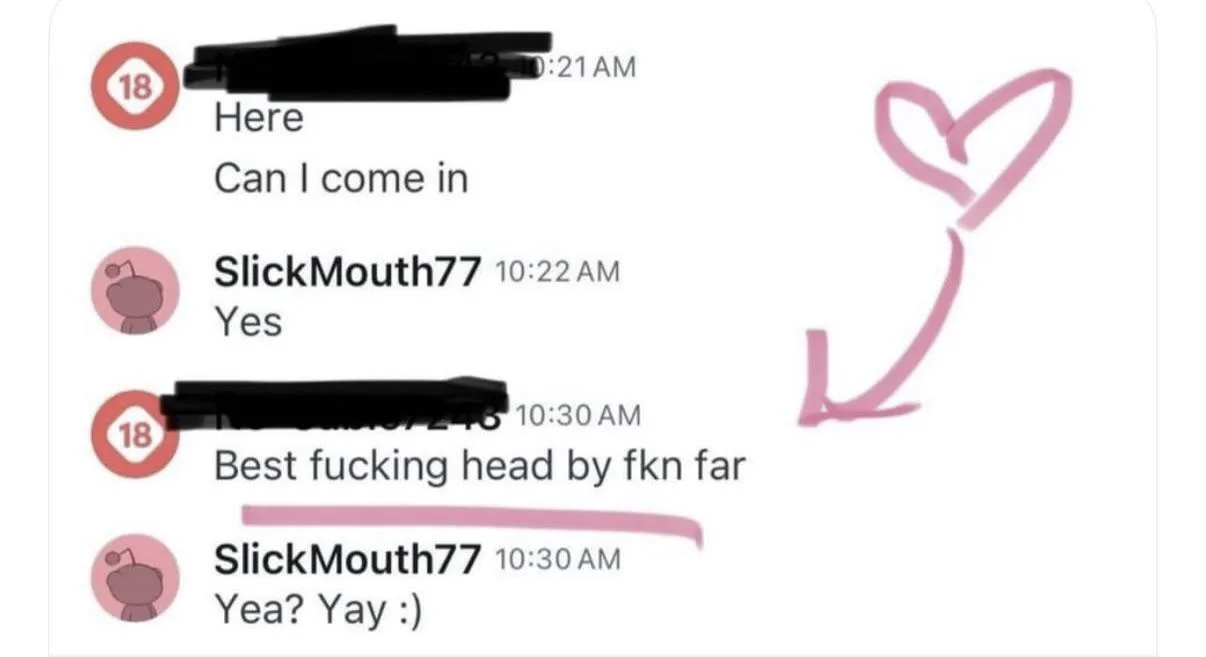Tap the Snoo avatar next to "Yes"
Screen dimensions: 1206x657
pyautogui.click(x=135, y=292)
